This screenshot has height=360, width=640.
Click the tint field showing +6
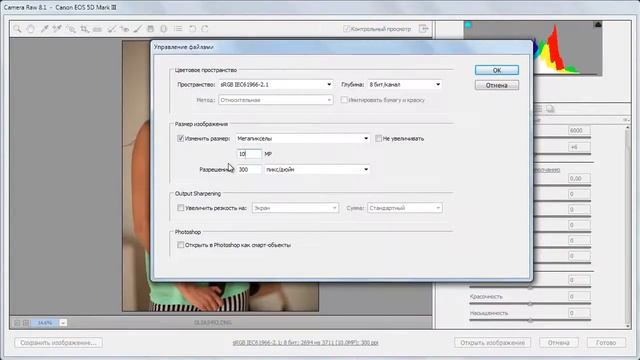(579, 147)
